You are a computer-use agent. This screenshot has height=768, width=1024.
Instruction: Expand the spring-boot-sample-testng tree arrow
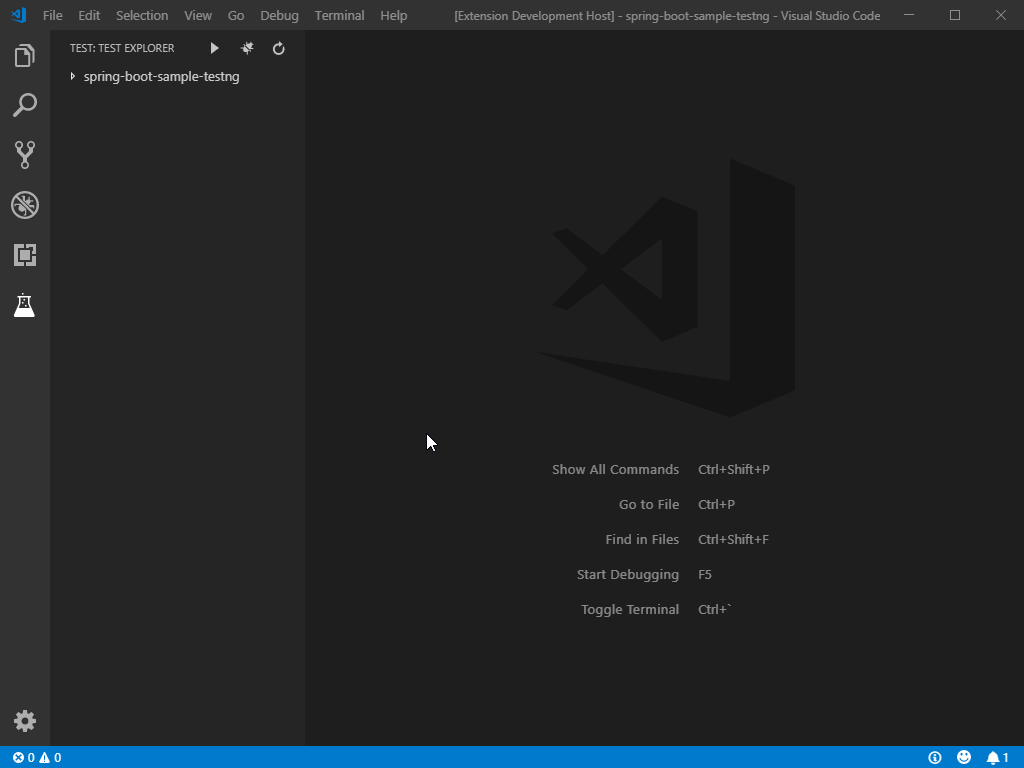pyautogui.click(x=72, y=76)
